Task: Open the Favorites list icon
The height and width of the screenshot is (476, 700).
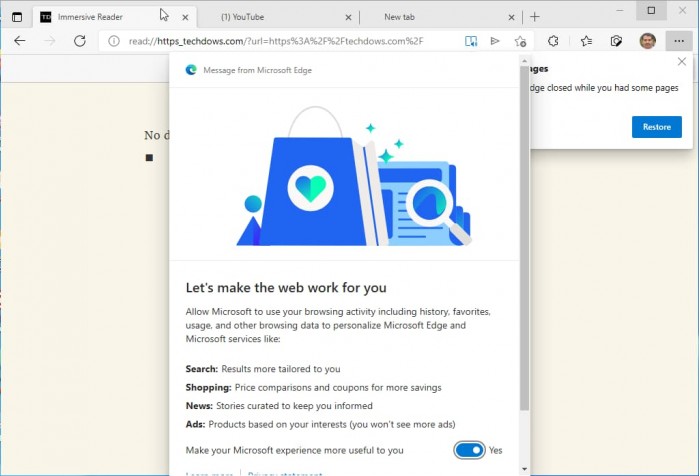Action: pyautogui.click(x=587, y=41)
